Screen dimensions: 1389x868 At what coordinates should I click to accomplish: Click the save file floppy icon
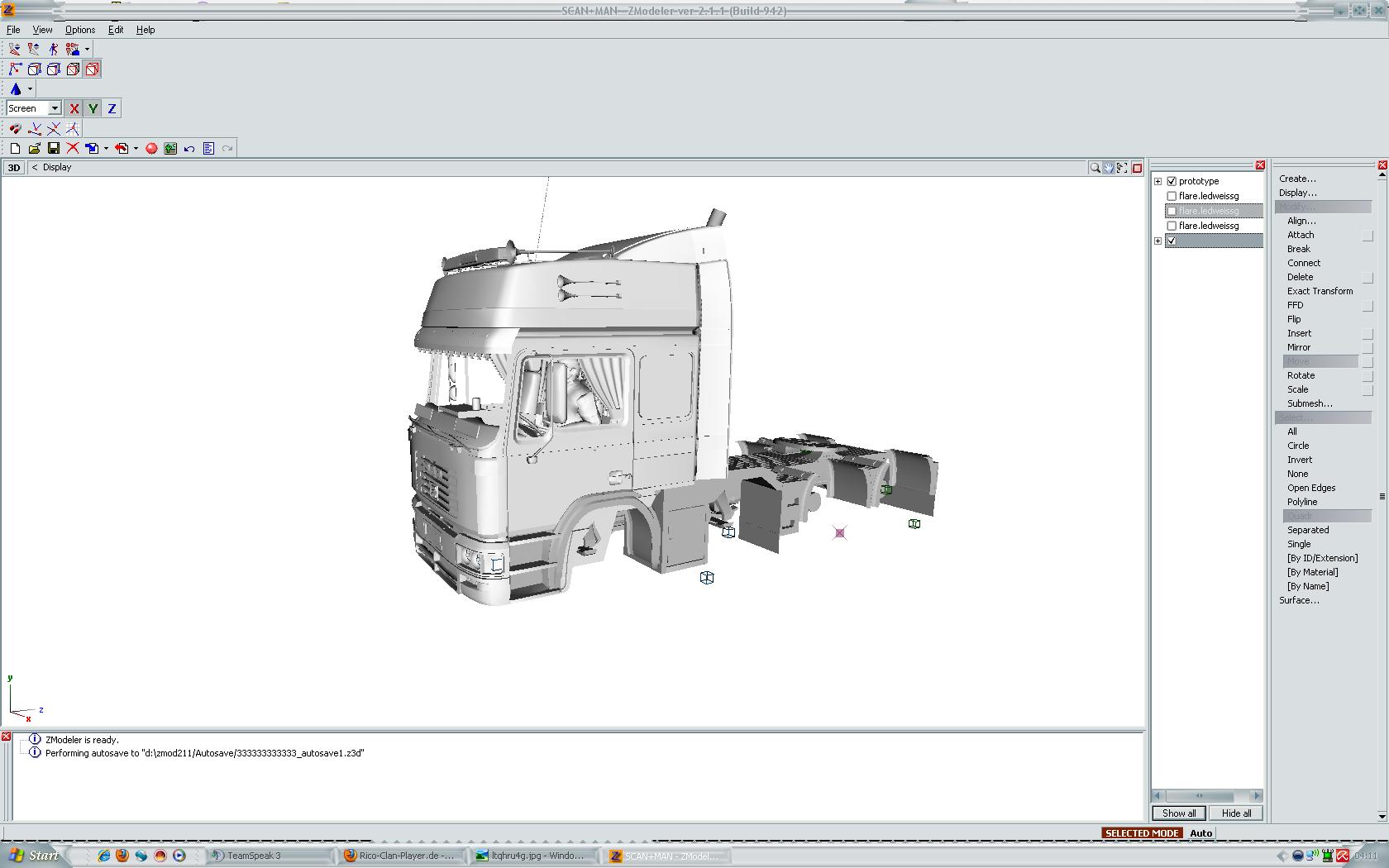54,149
